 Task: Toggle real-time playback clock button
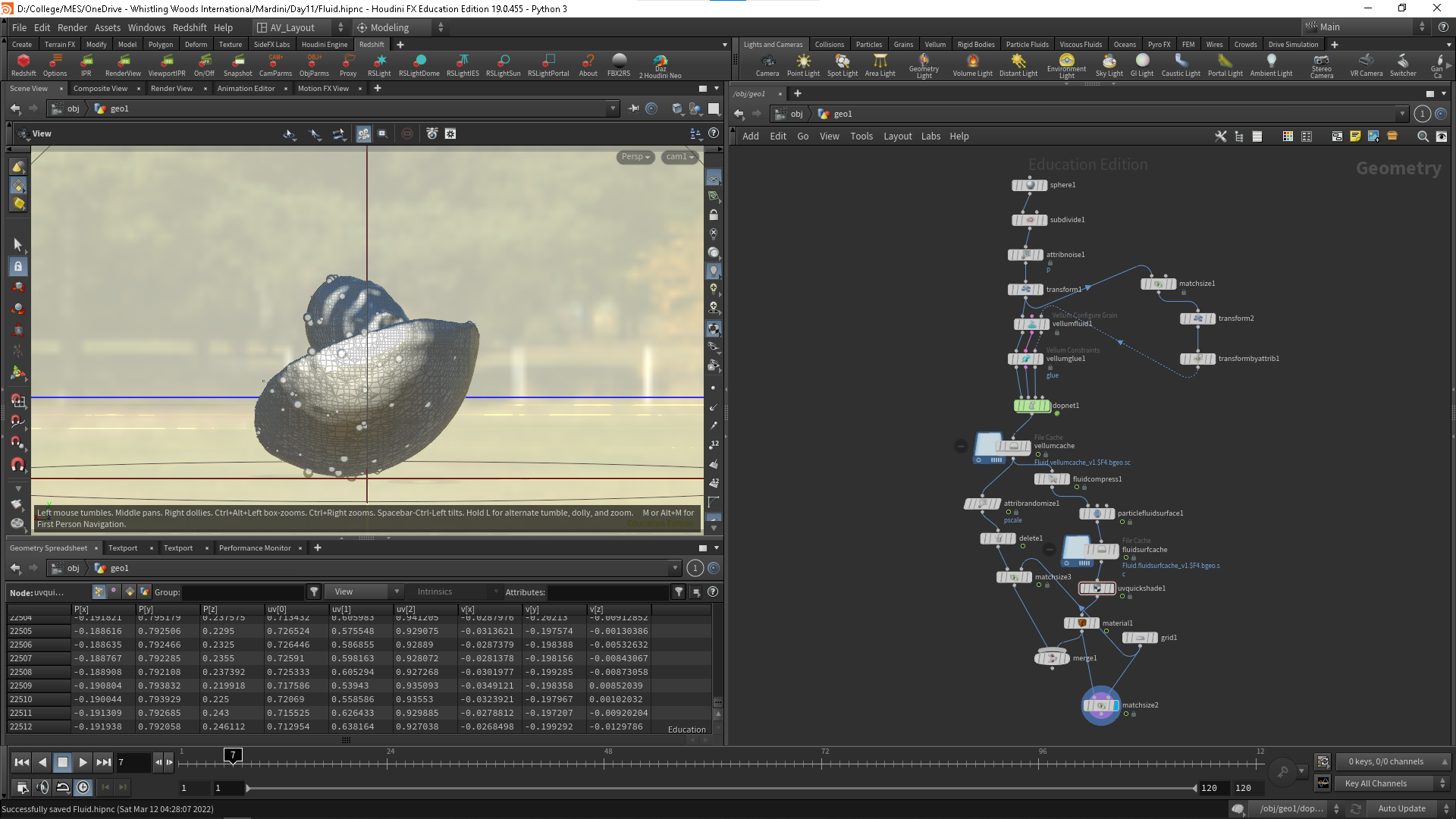tap(83, 787)
